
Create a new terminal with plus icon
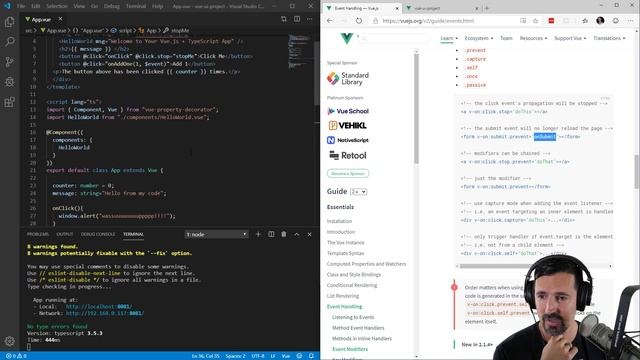258,234
